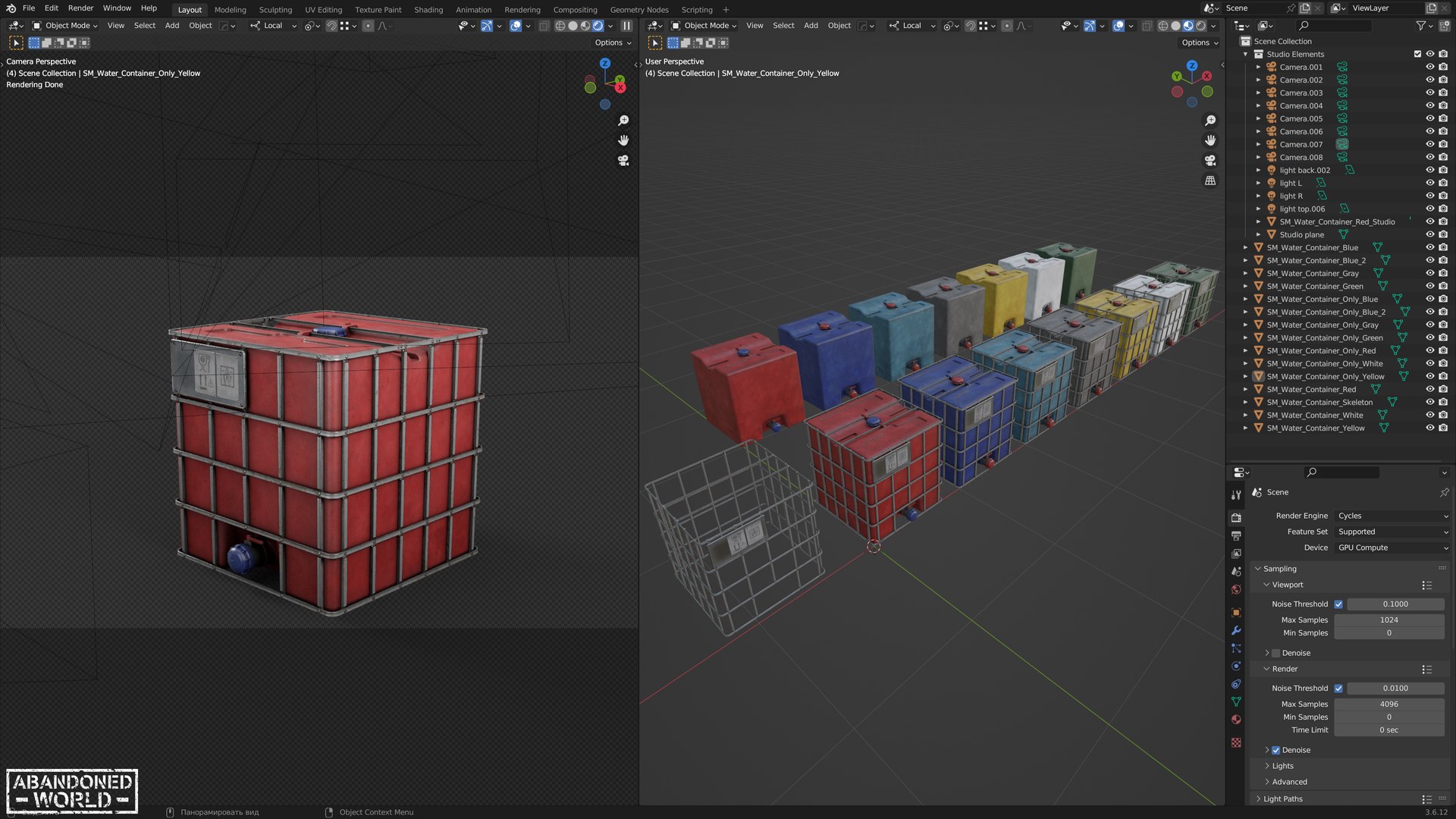The image size is (1456, 819).
Task: Select SM_Water_Container_Only_Red in the outliner
Action: [x=1320, y=350]
